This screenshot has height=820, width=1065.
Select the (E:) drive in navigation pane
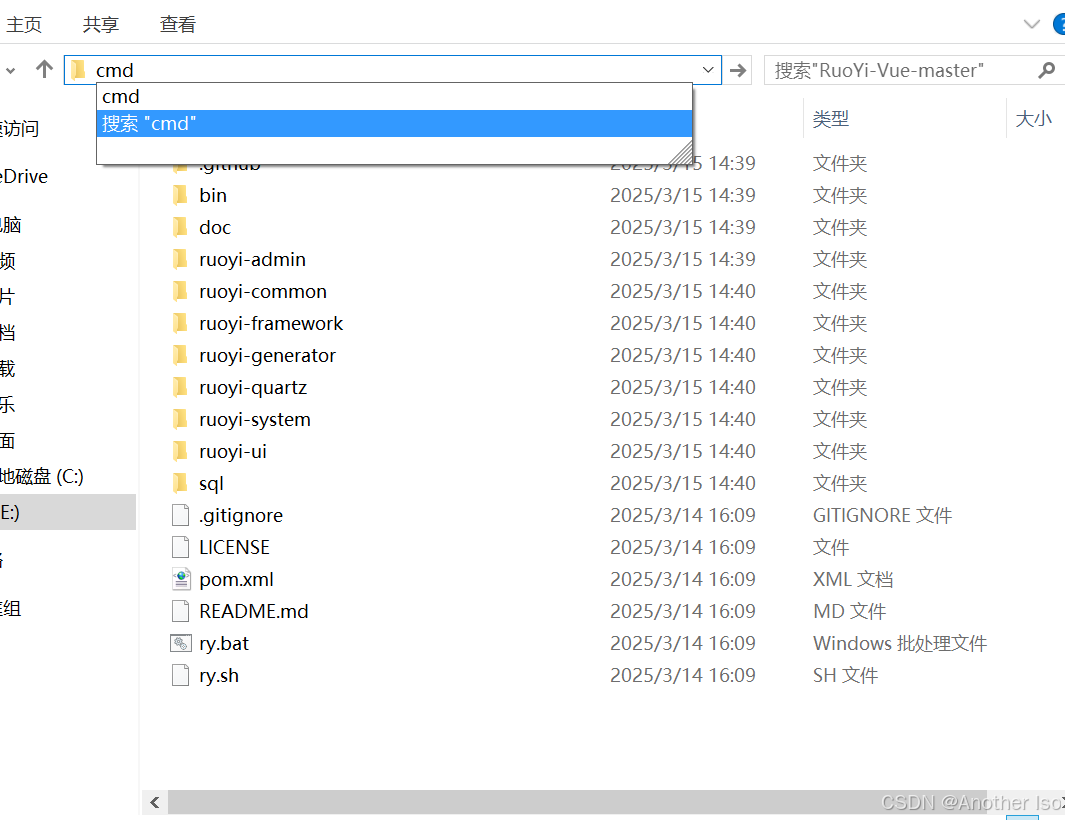pos(68,512)
